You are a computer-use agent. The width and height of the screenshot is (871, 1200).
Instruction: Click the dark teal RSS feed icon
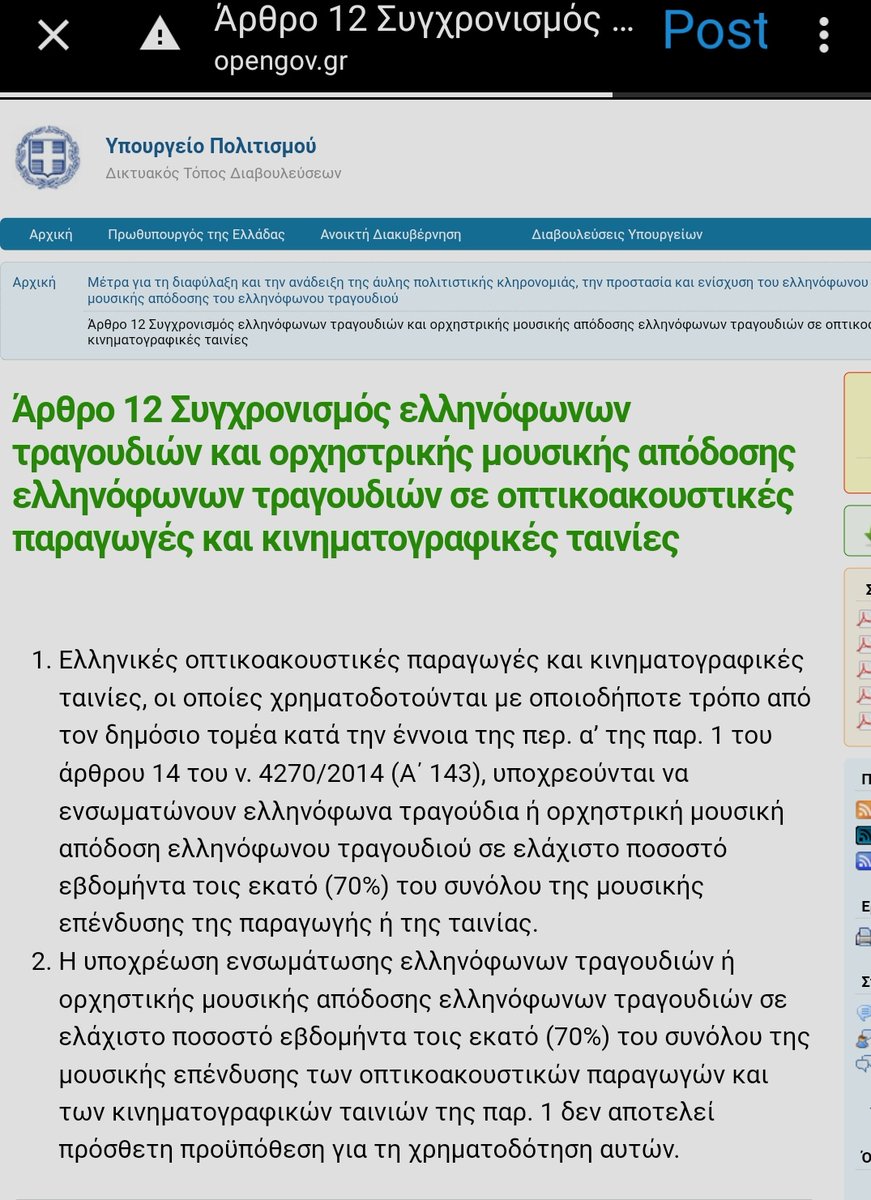pos(863,836)
